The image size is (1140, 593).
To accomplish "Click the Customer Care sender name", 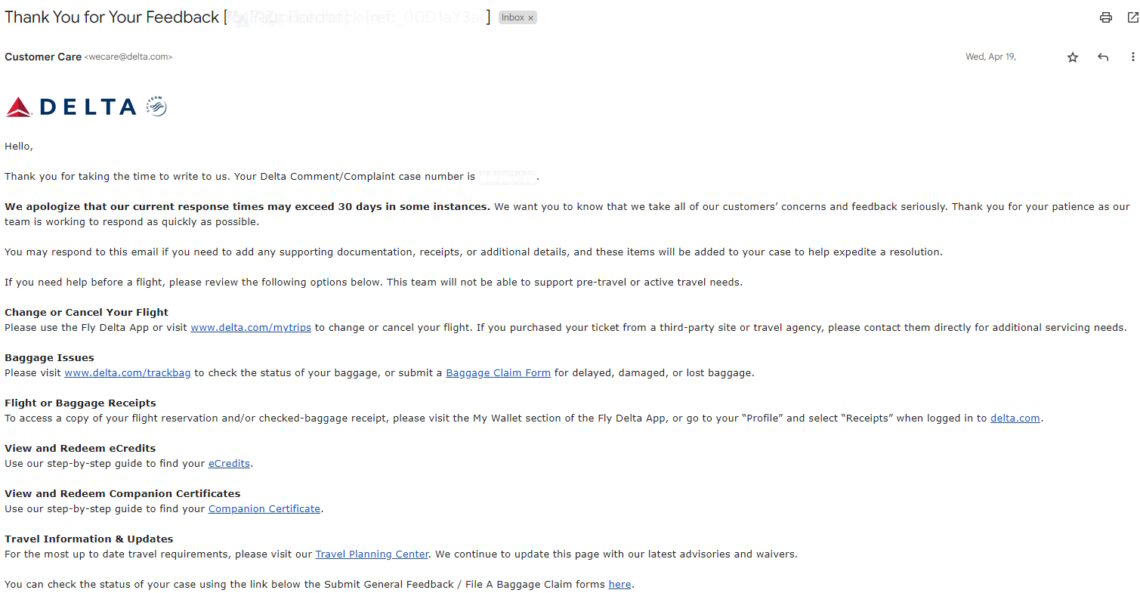I will pyautogui.click(x=43, y=57).
